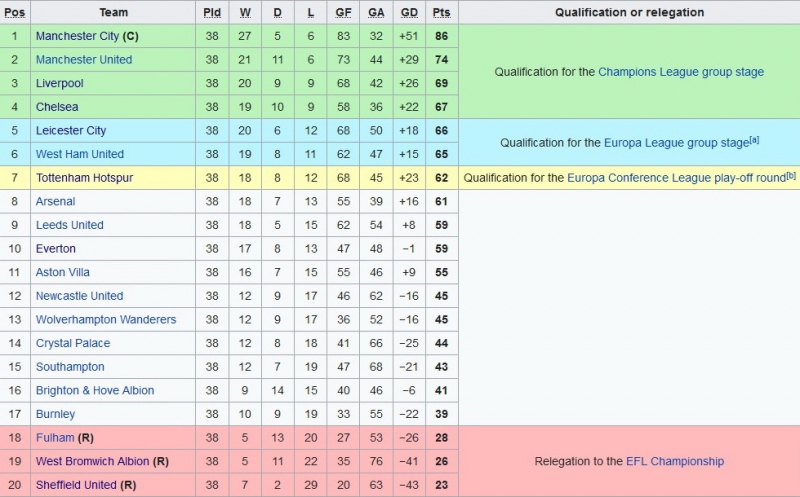800x497 pixels.
Task: Go to Leicester City page
Action: 70,131
